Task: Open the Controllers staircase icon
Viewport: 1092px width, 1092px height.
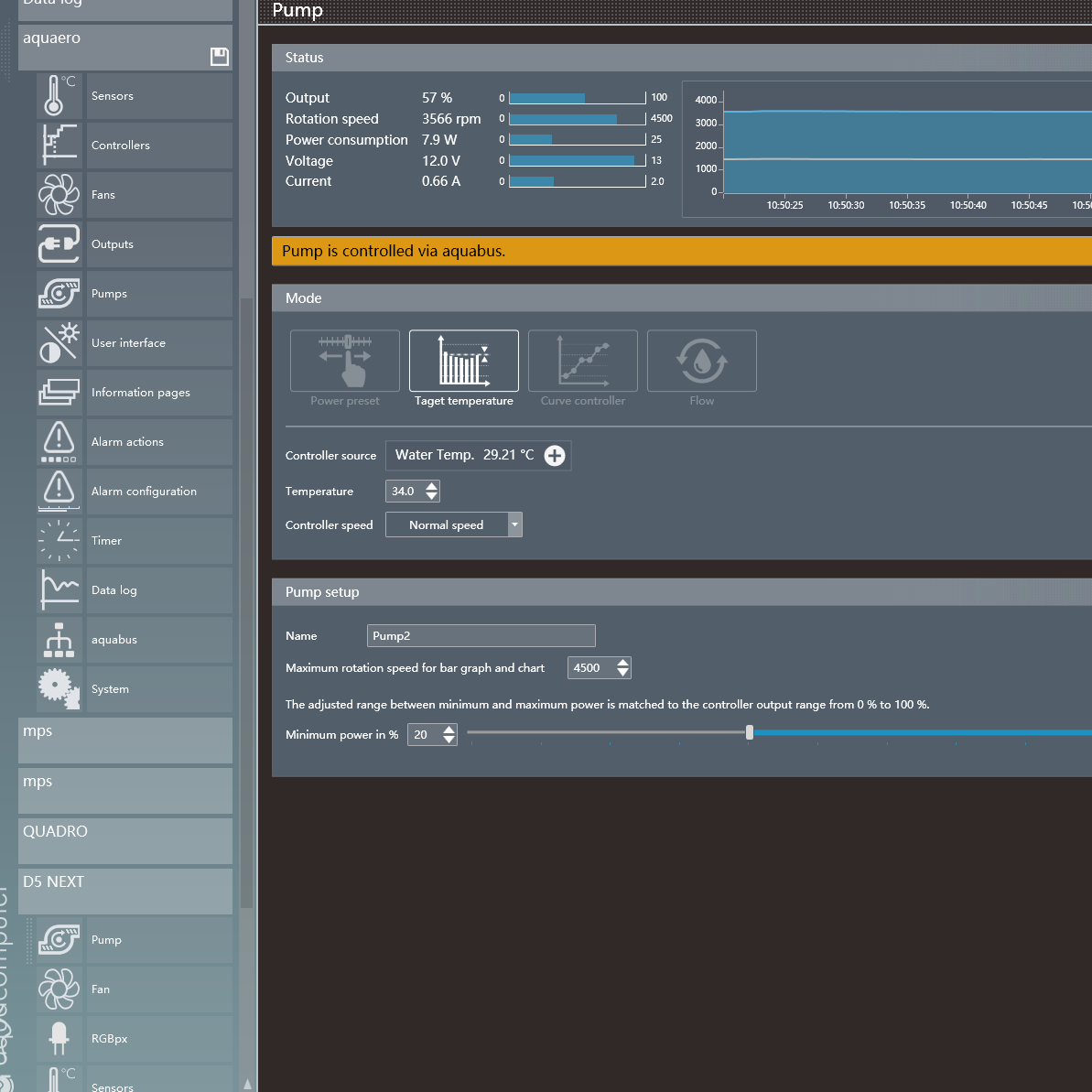Action: 59,146
